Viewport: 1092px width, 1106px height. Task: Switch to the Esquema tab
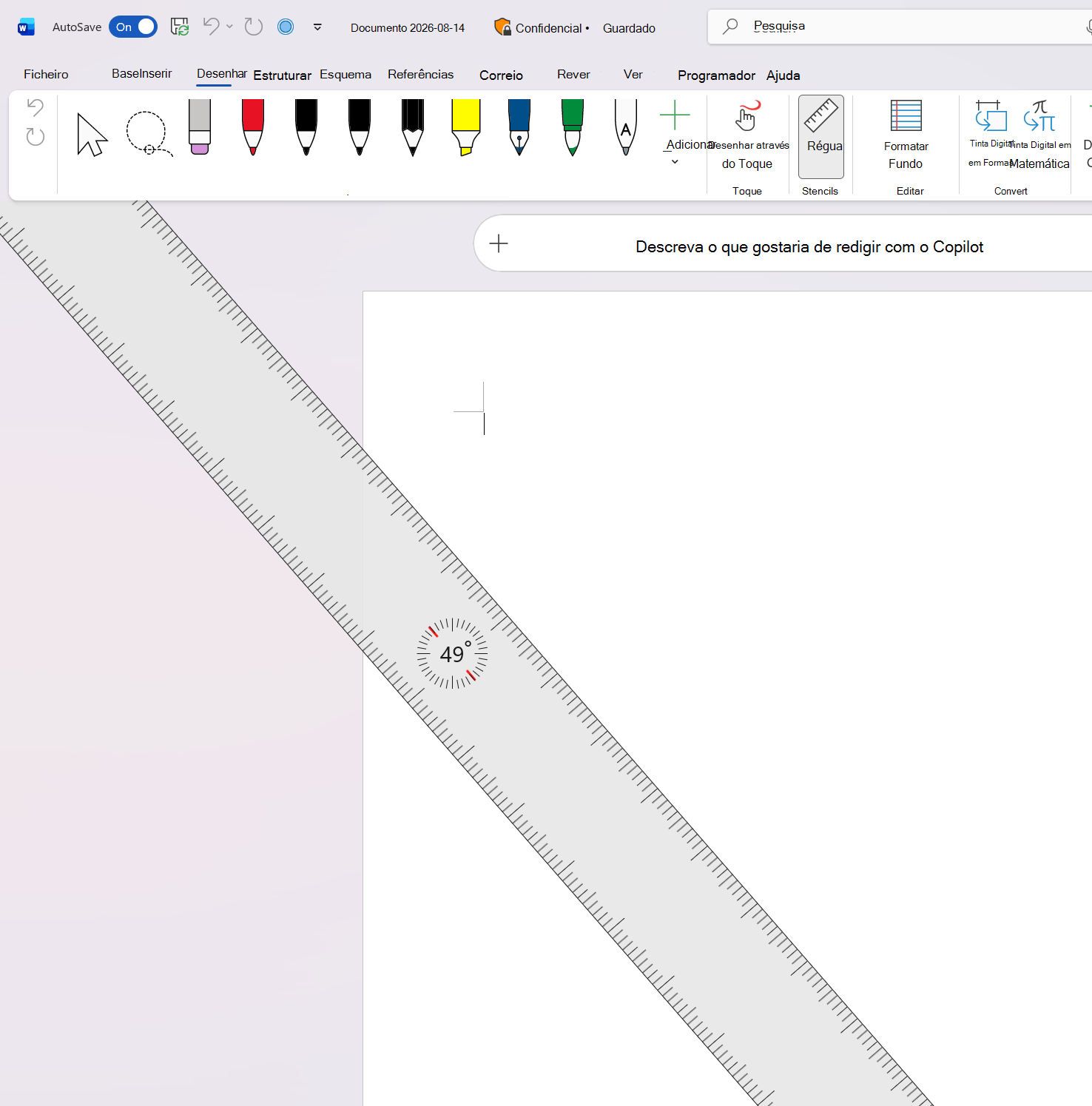pos(346,74)
